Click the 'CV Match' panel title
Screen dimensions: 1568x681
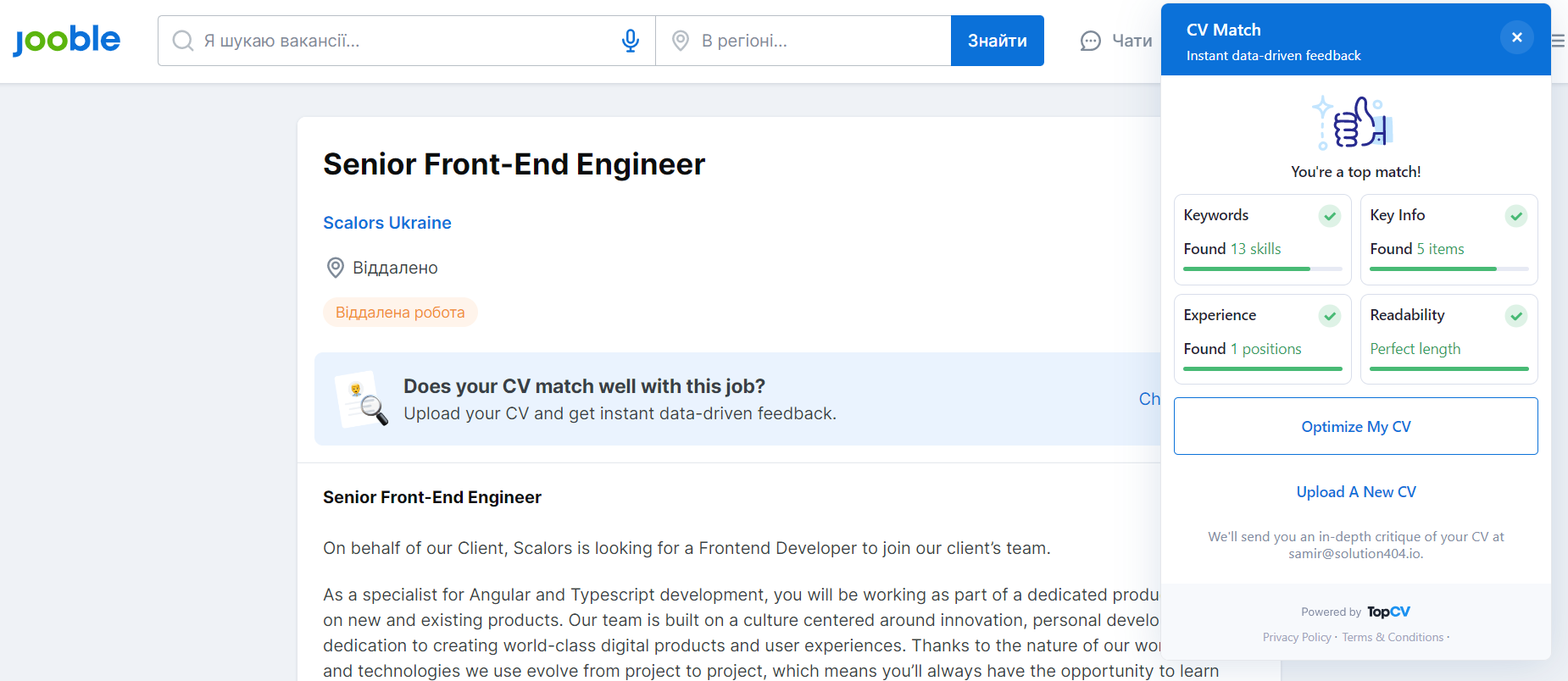(x=1223, y=30)
